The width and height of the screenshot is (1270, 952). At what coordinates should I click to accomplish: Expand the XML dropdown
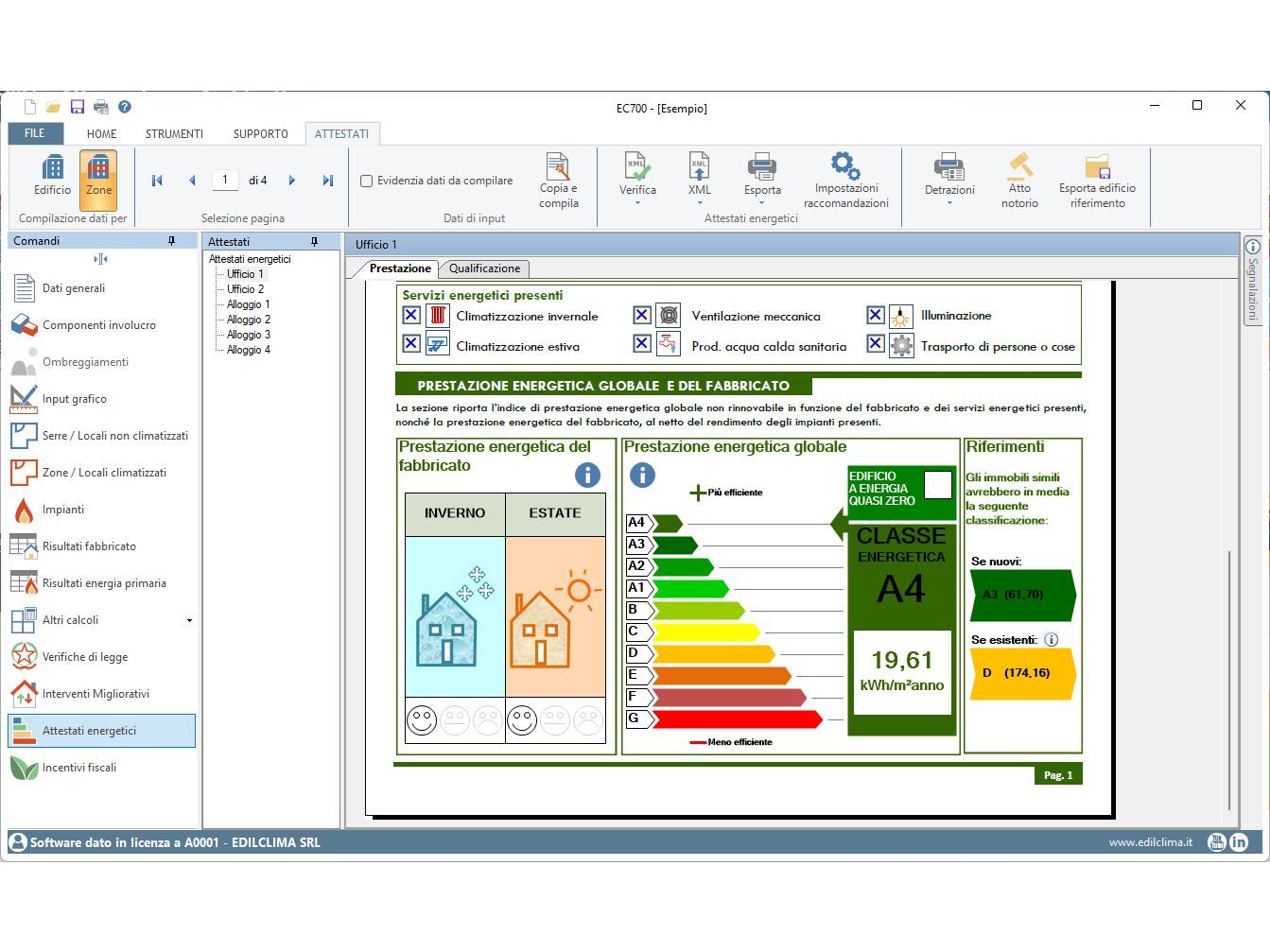click(x=700, y=202)
